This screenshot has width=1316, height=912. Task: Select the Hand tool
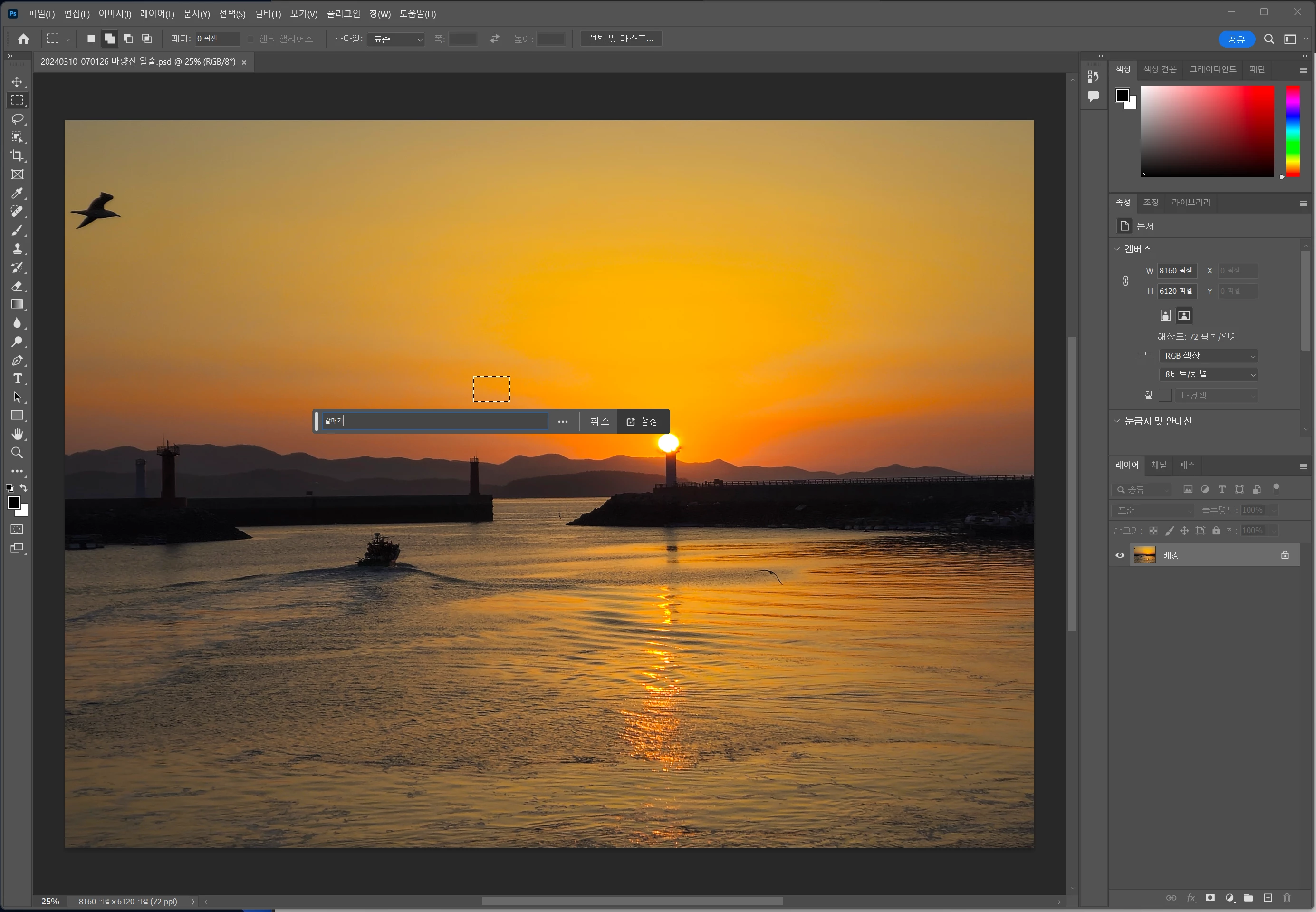17,434
